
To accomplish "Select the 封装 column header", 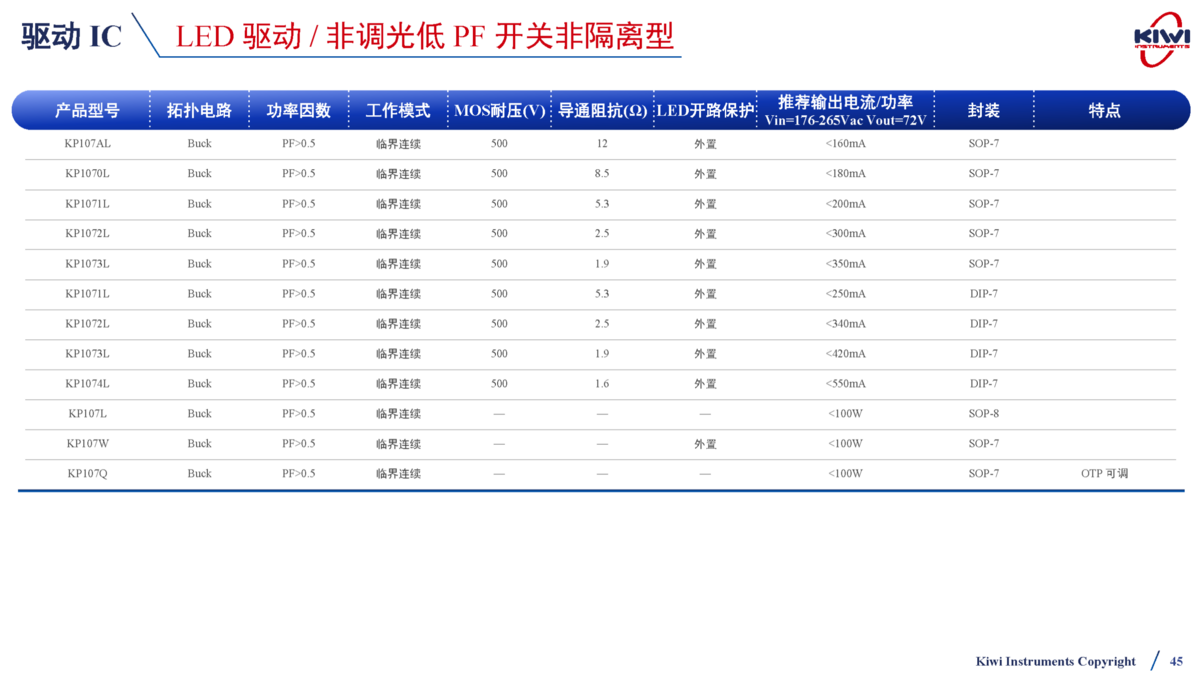I will click(x=983, y=110).
